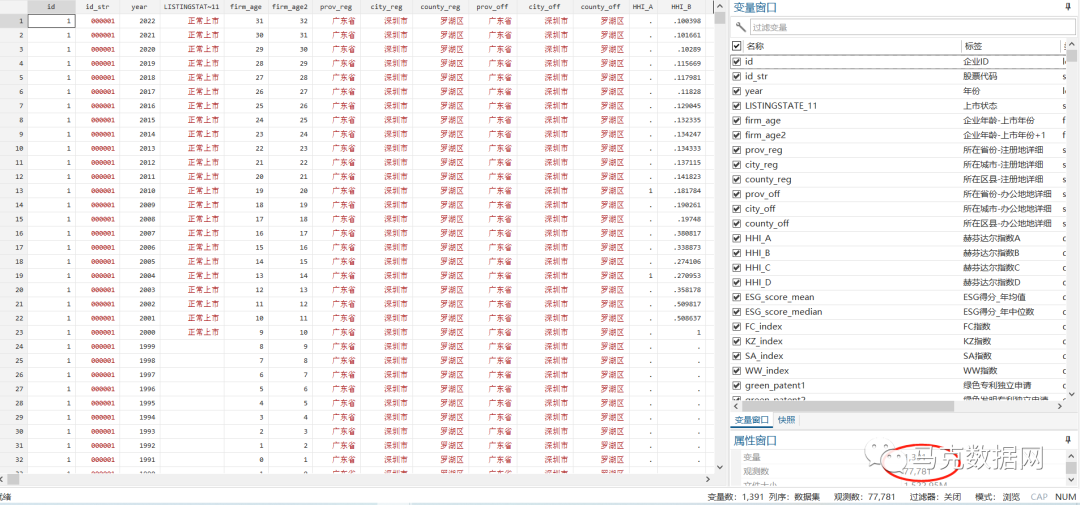Click the year cell showing 2010

(x=138, y=190)
